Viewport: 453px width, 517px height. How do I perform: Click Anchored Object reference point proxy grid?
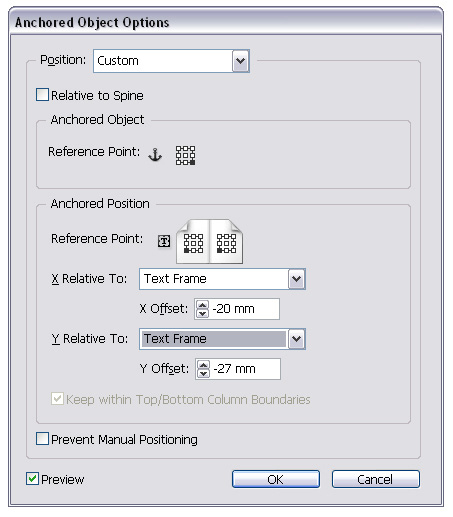tap(186, 155)
